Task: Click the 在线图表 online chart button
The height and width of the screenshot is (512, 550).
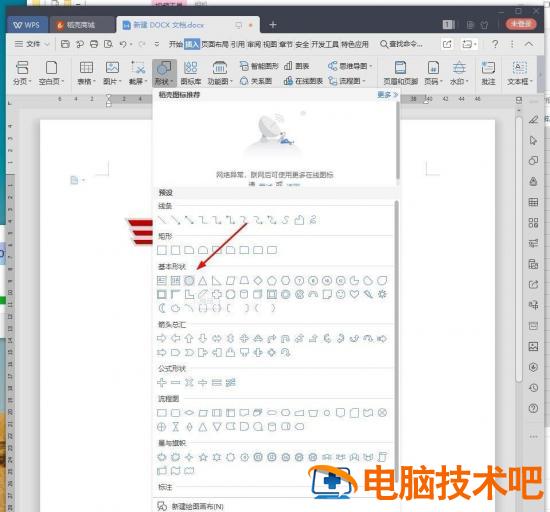Action: [x=303, y=81]
